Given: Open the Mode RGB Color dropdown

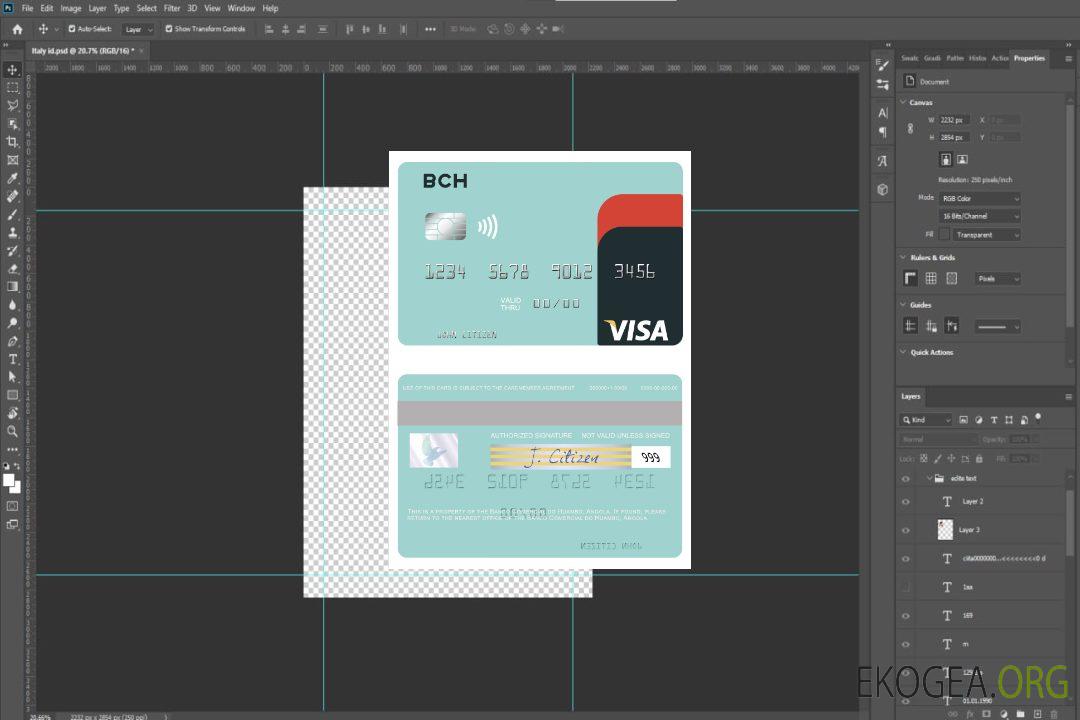Looking at the screenshot, I should 979,198.
